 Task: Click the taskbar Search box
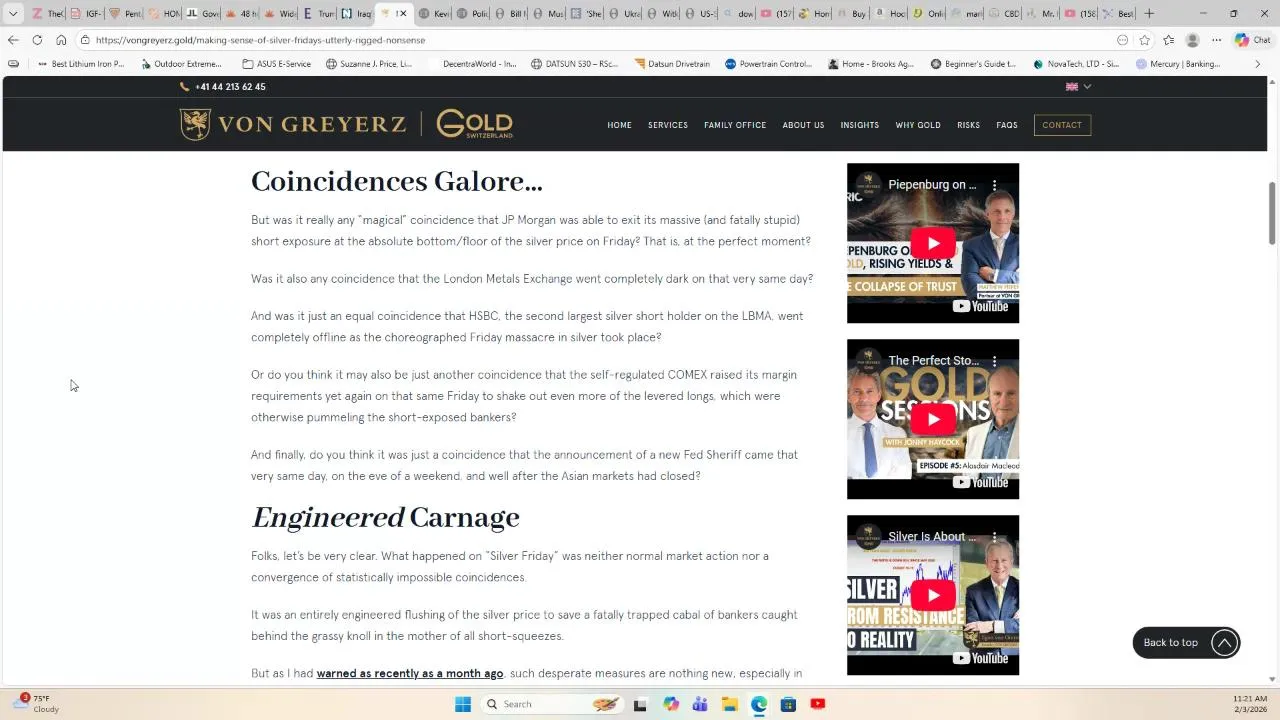coord(552,704)
